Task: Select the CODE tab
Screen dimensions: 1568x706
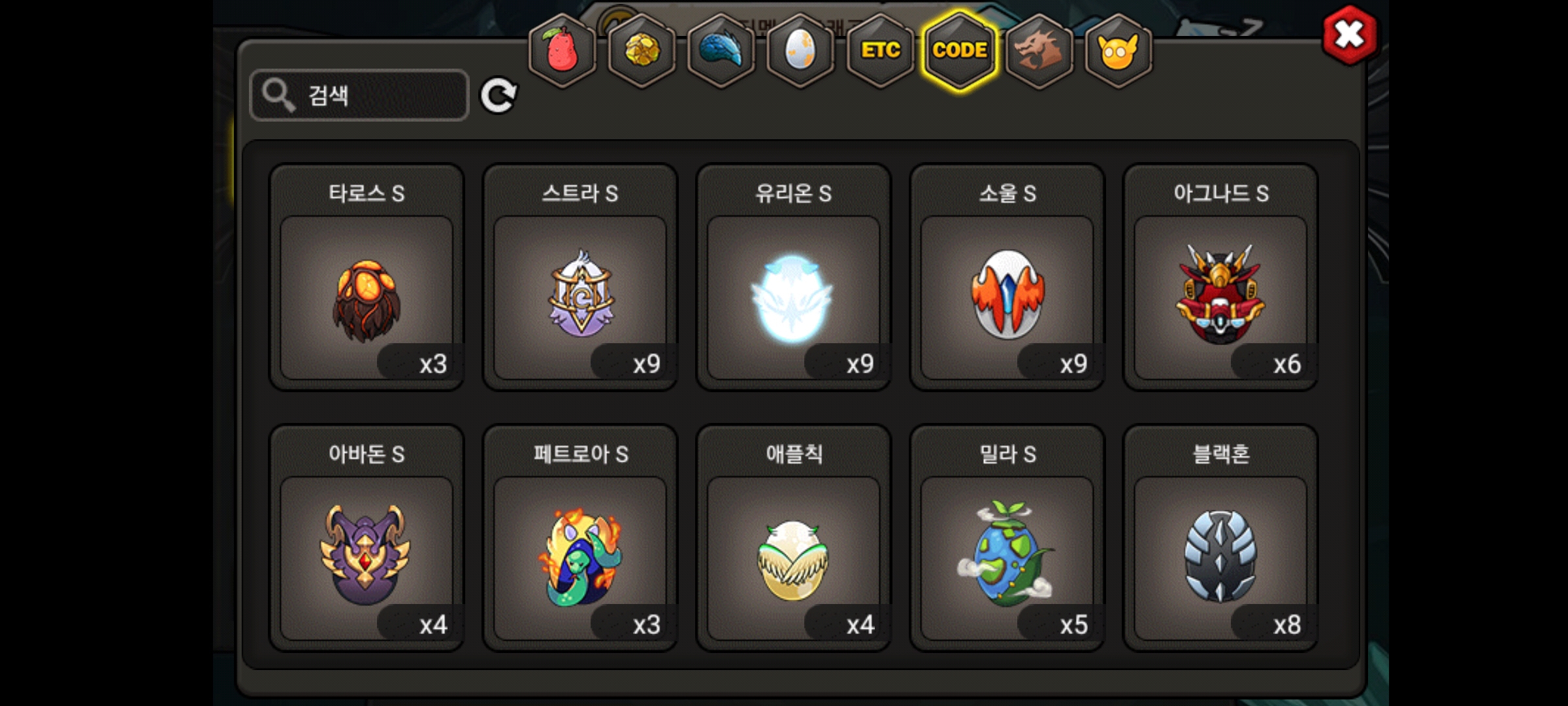Action: pyautogui.click(x=960, y=50)
